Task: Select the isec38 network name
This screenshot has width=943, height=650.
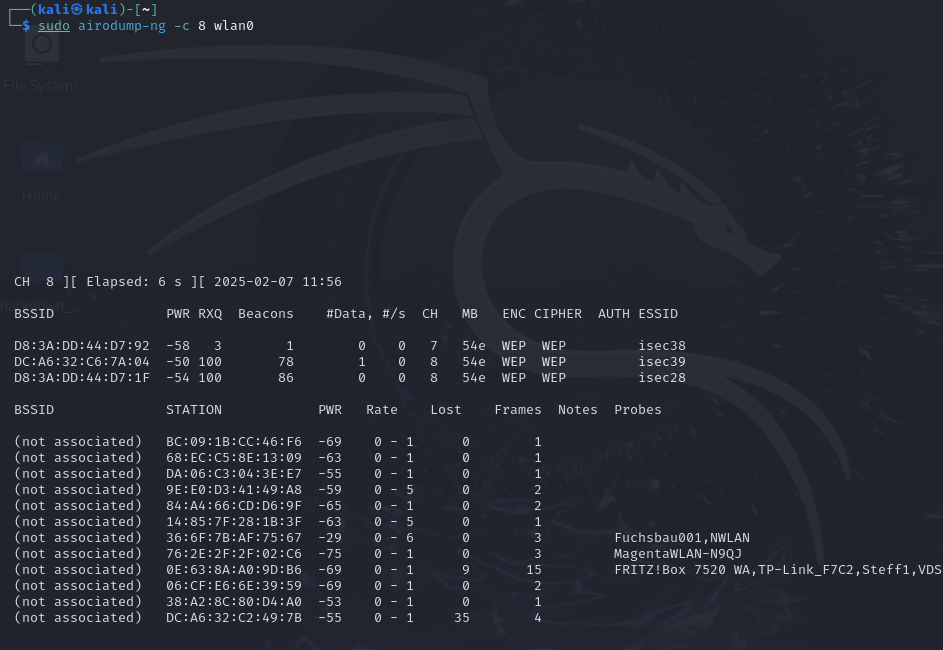Action: coord(662,346)
